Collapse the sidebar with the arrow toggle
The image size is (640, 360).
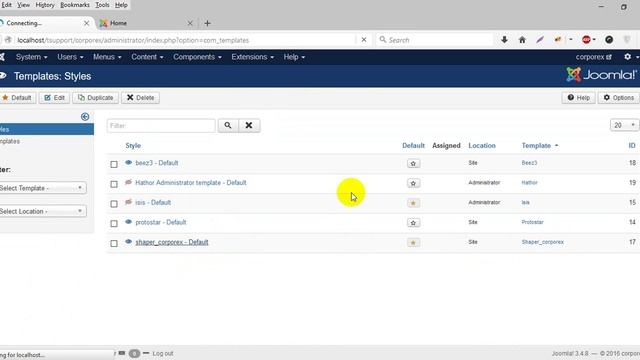click(85, 117)
